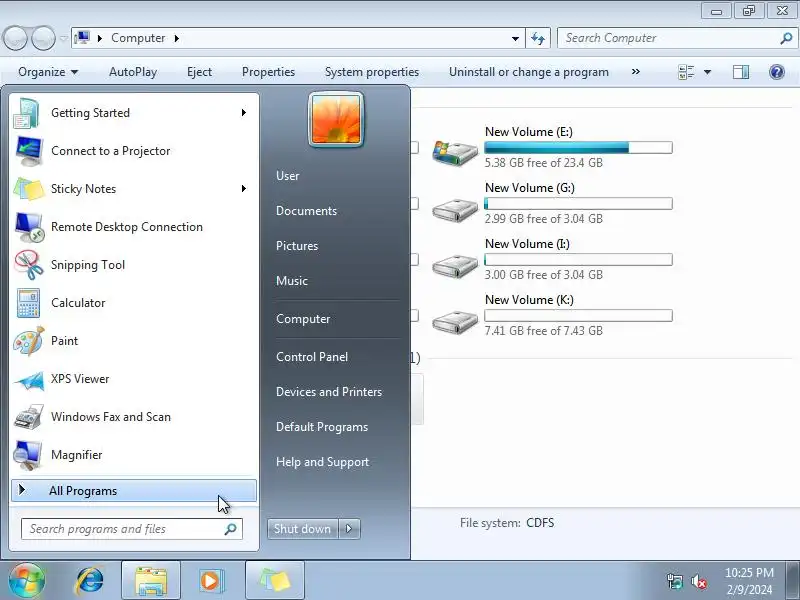
Task: Expand Getting Started submenu arrow
Action: point(244,113)
